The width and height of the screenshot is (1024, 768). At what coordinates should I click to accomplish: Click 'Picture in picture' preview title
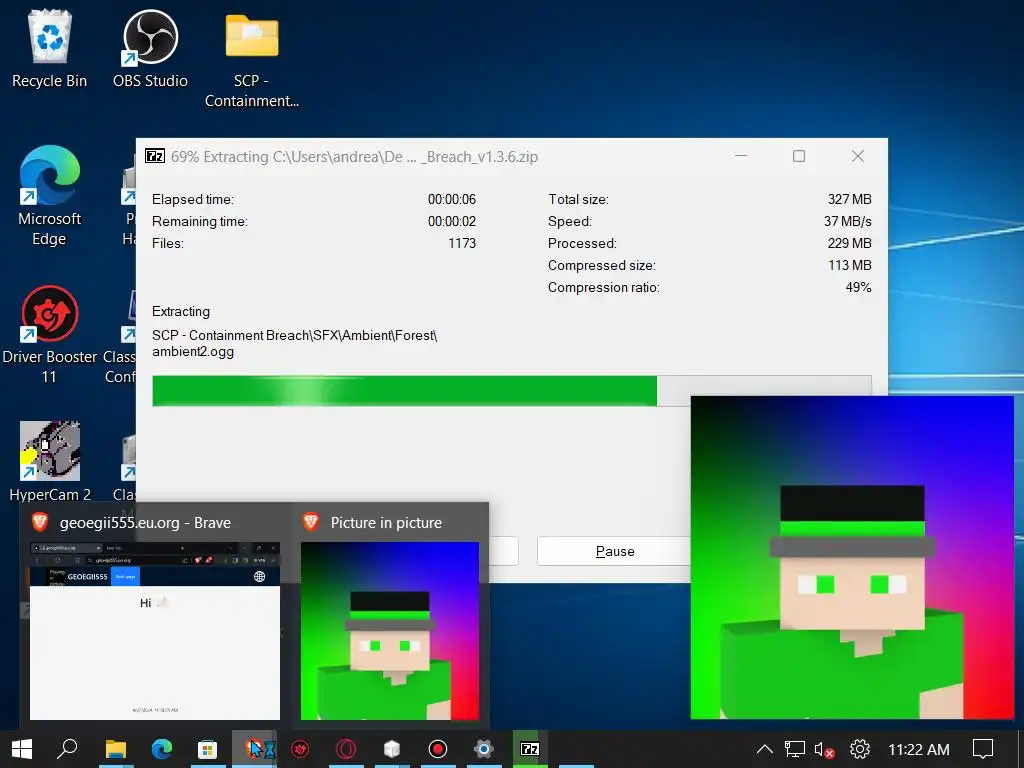[386, 522]
